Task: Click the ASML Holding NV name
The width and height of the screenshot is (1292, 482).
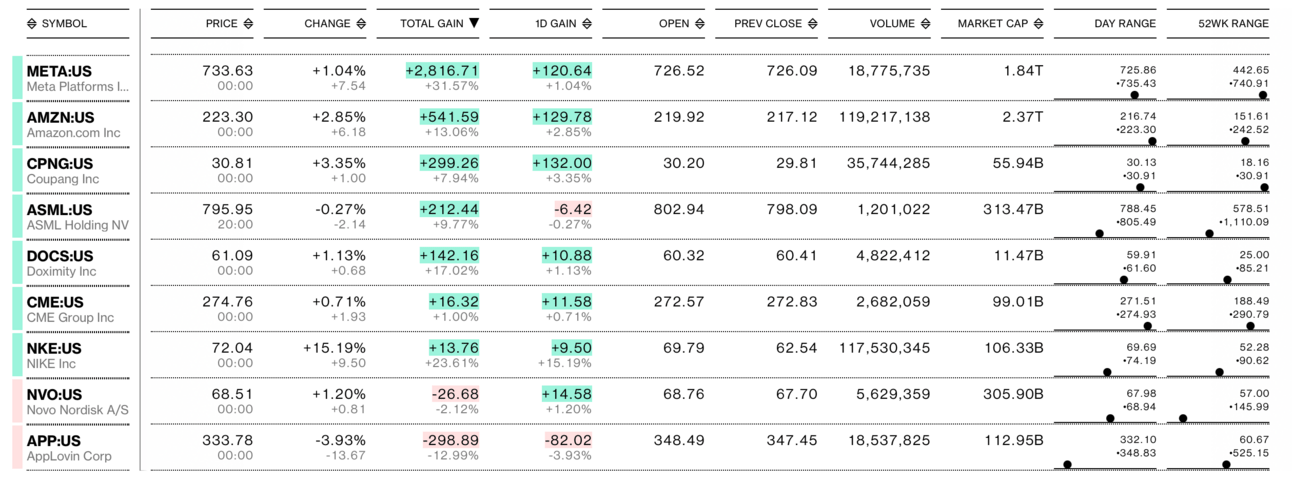Action: pos(78,225)
